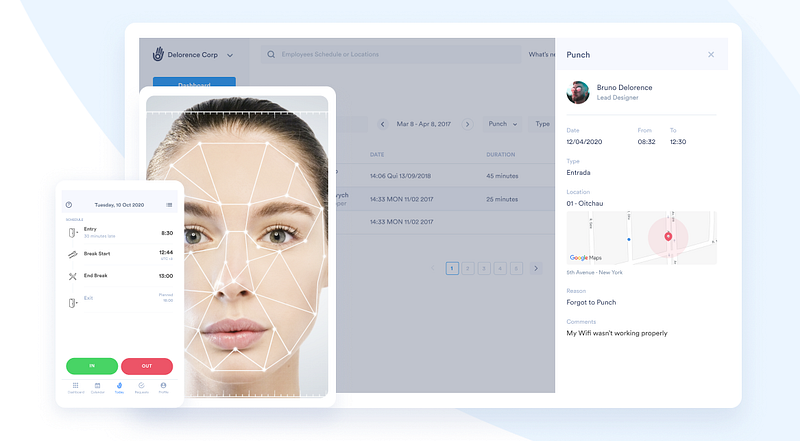This screenshot has width=800, height=441.
Task: Open the mobile Dashboard tab
Action: (x=76, y=388)
